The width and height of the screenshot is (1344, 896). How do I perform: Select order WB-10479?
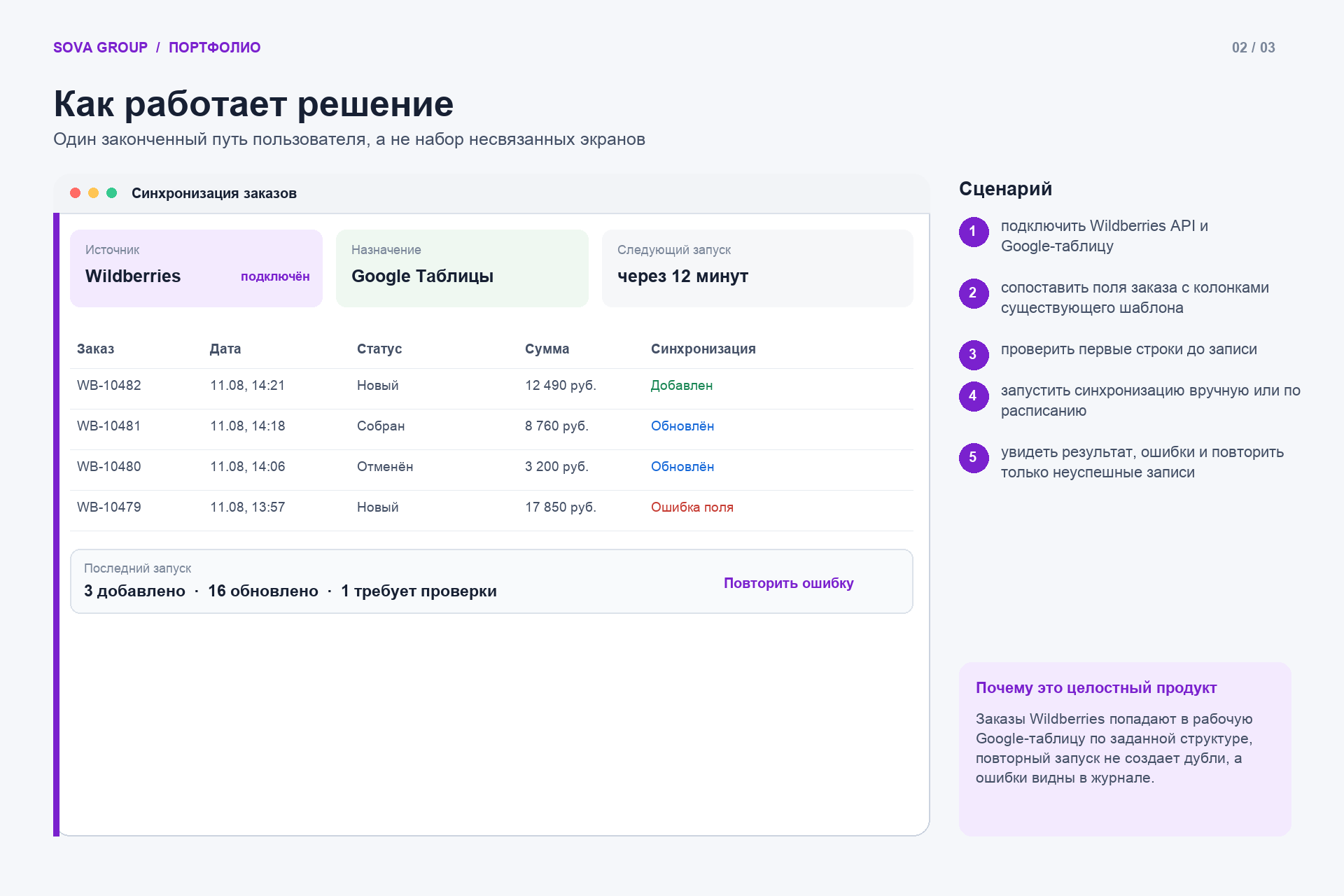pos(109,507)
